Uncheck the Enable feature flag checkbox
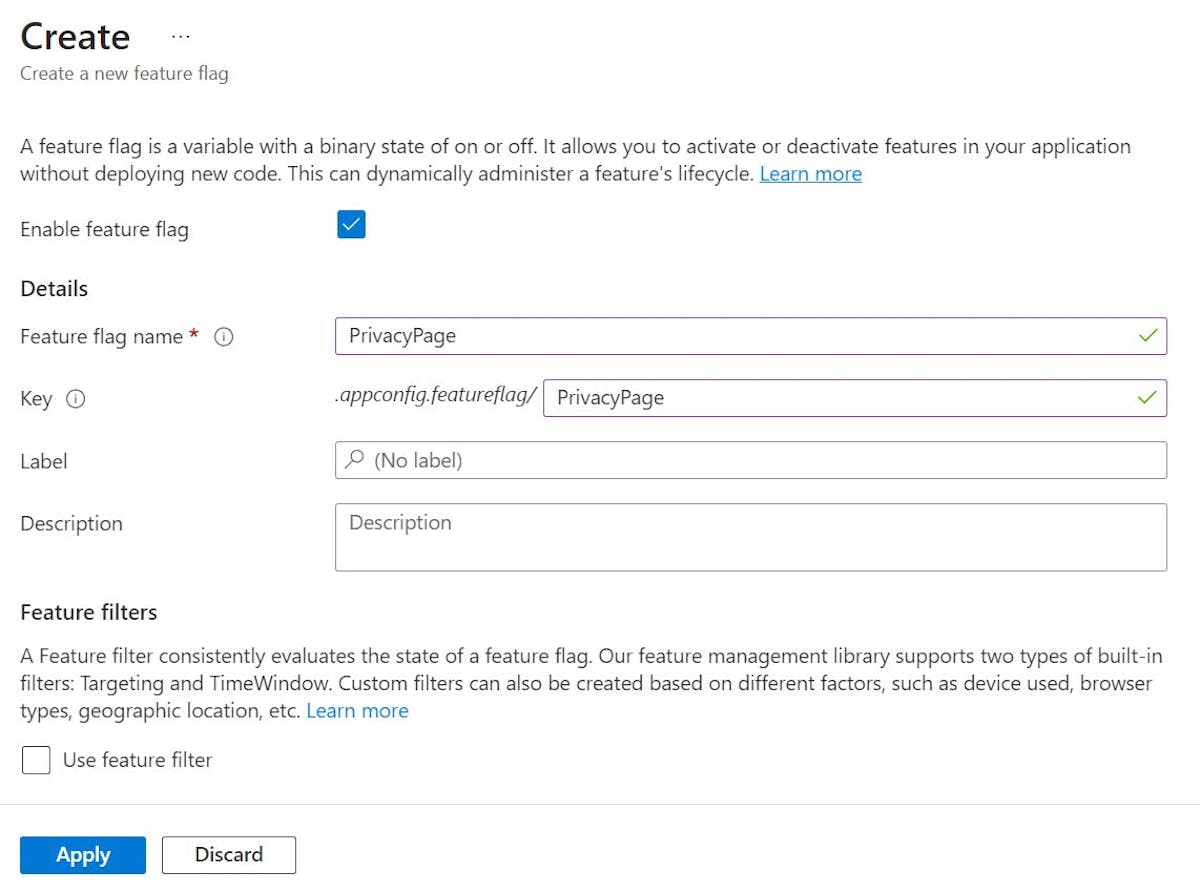This screenshot has height=891, width=1200. point(351,224)
